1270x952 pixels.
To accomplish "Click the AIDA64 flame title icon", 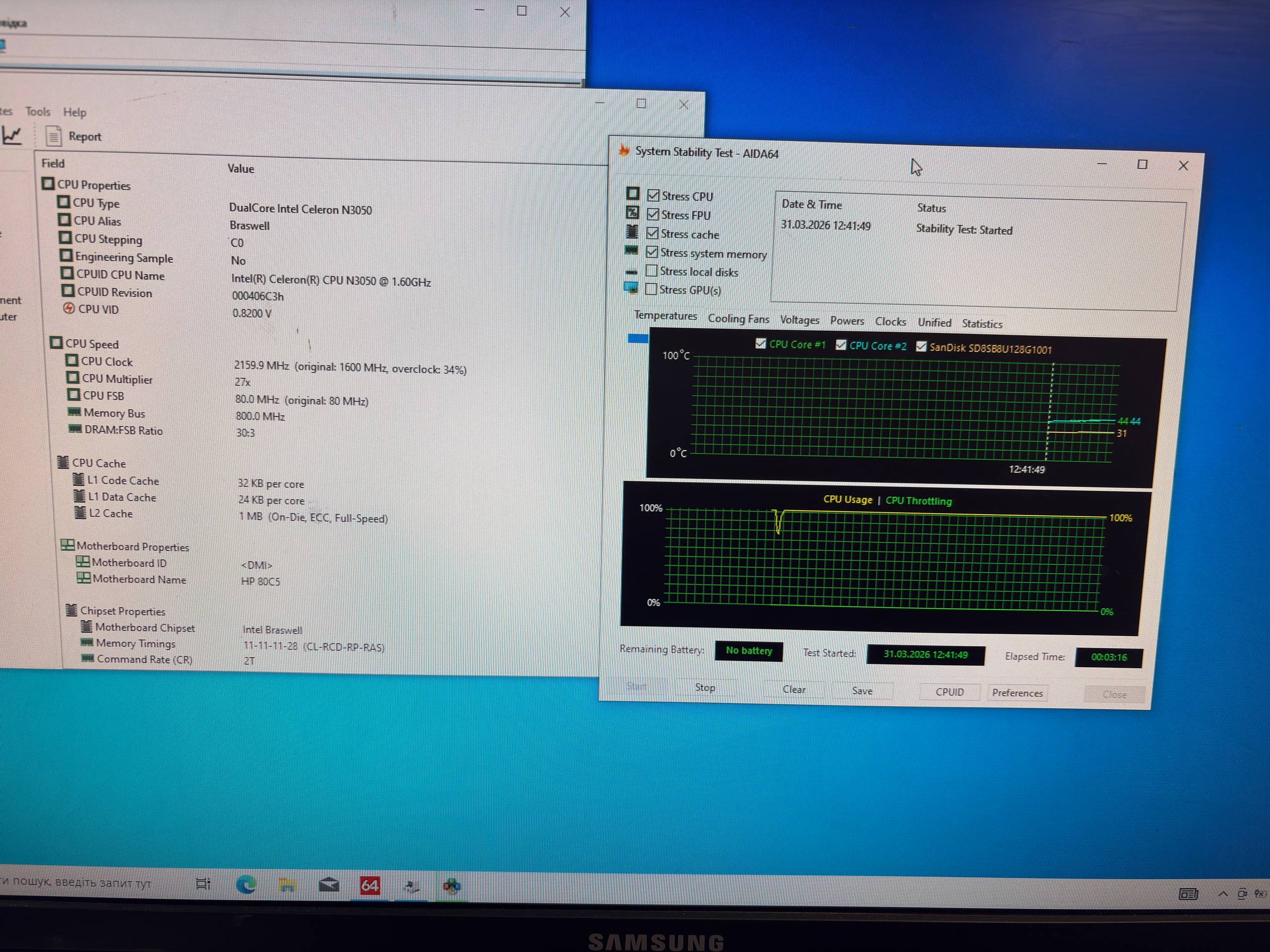I will (624, 151).
